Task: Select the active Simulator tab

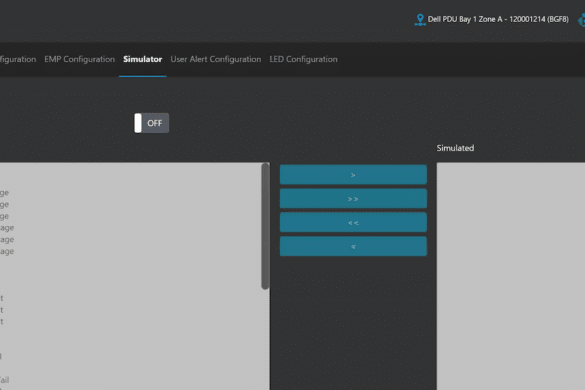Action: (143, 59)
